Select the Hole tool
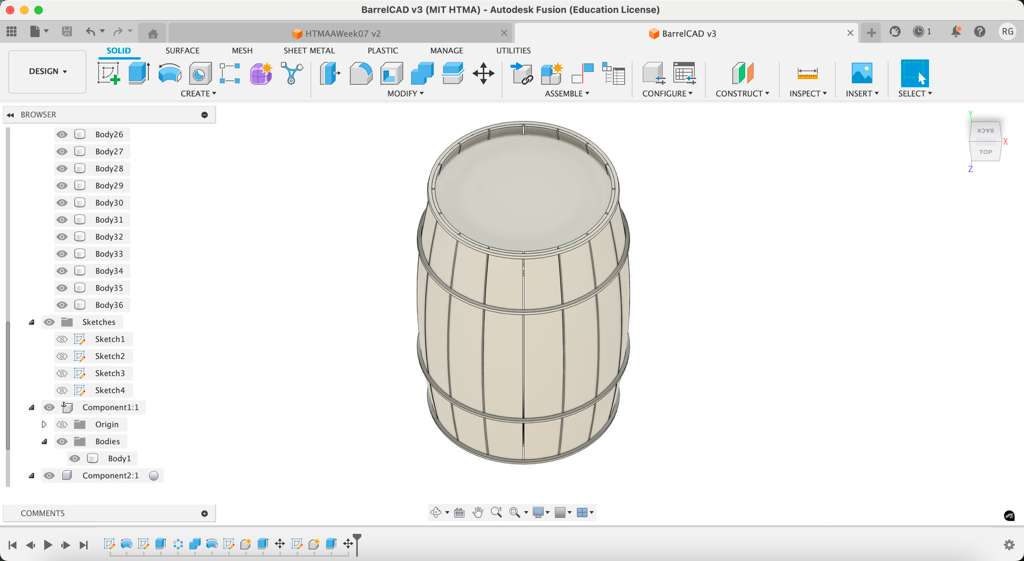This screenshot has height=561, width=1024. pos(200,73)
